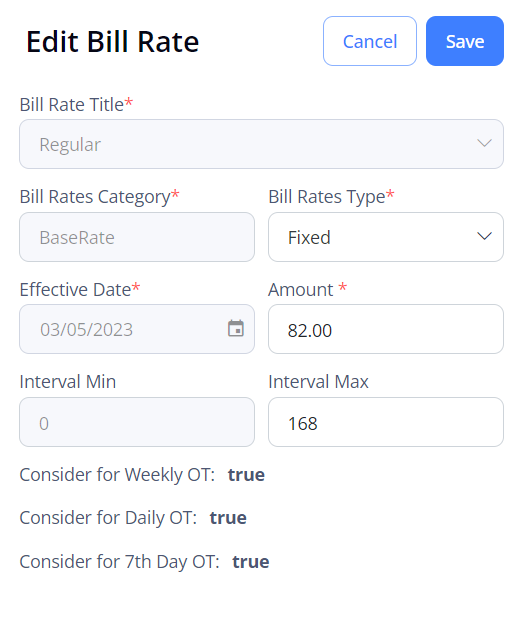
Task: Open the calendar icon in Effective Date
Action: pyautogui.click(x=236, y=329)
